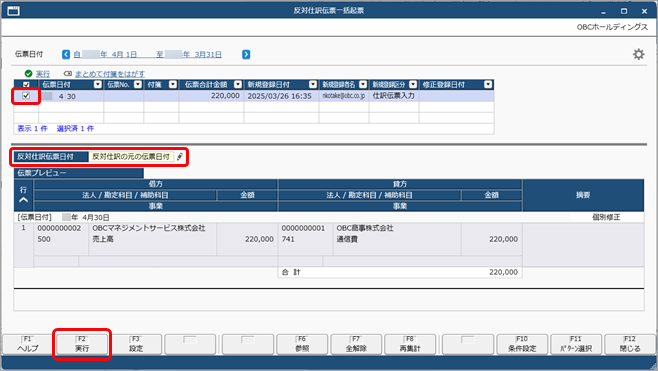658x371 pixels.
Task: Click the 表示 1 件 count text
Action: tap(32, 128)
